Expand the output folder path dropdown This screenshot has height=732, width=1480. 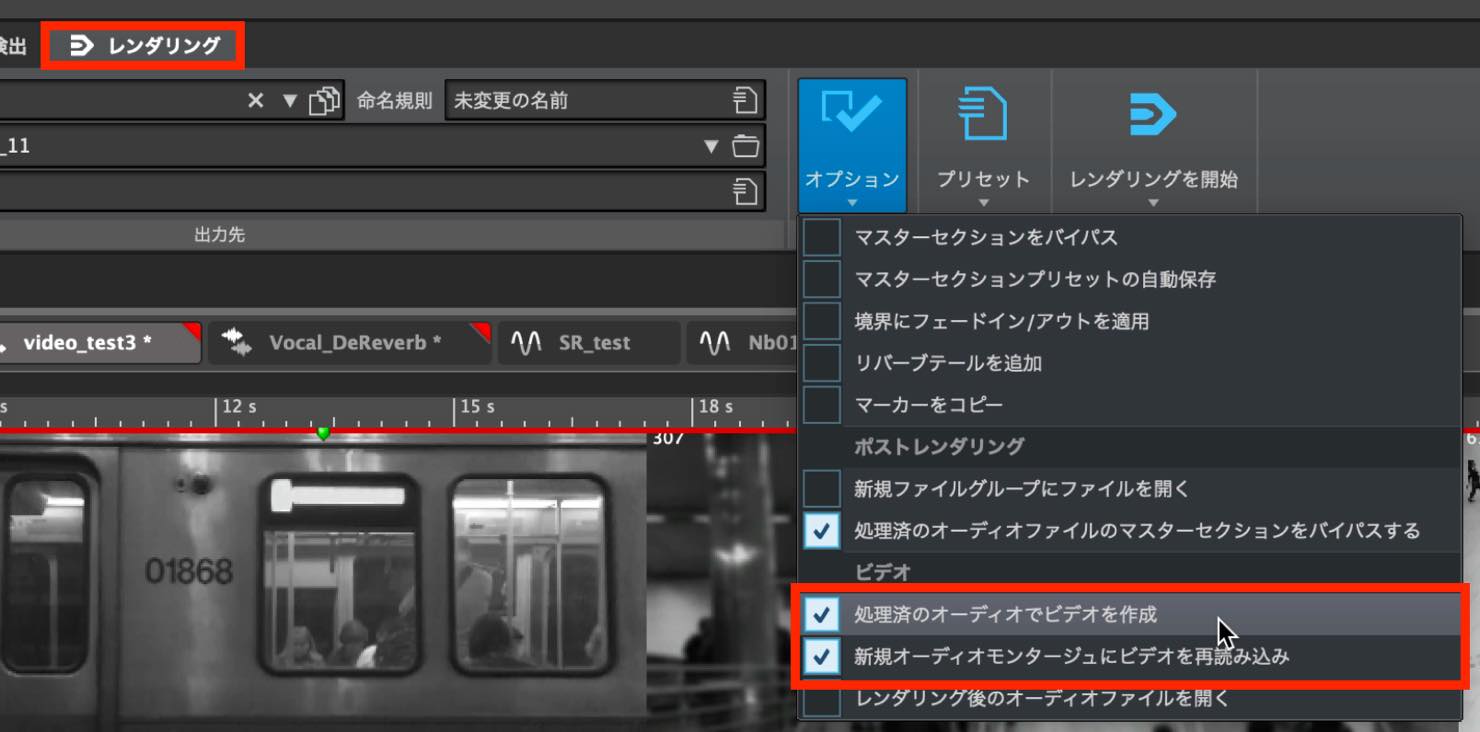click(711, 146)
